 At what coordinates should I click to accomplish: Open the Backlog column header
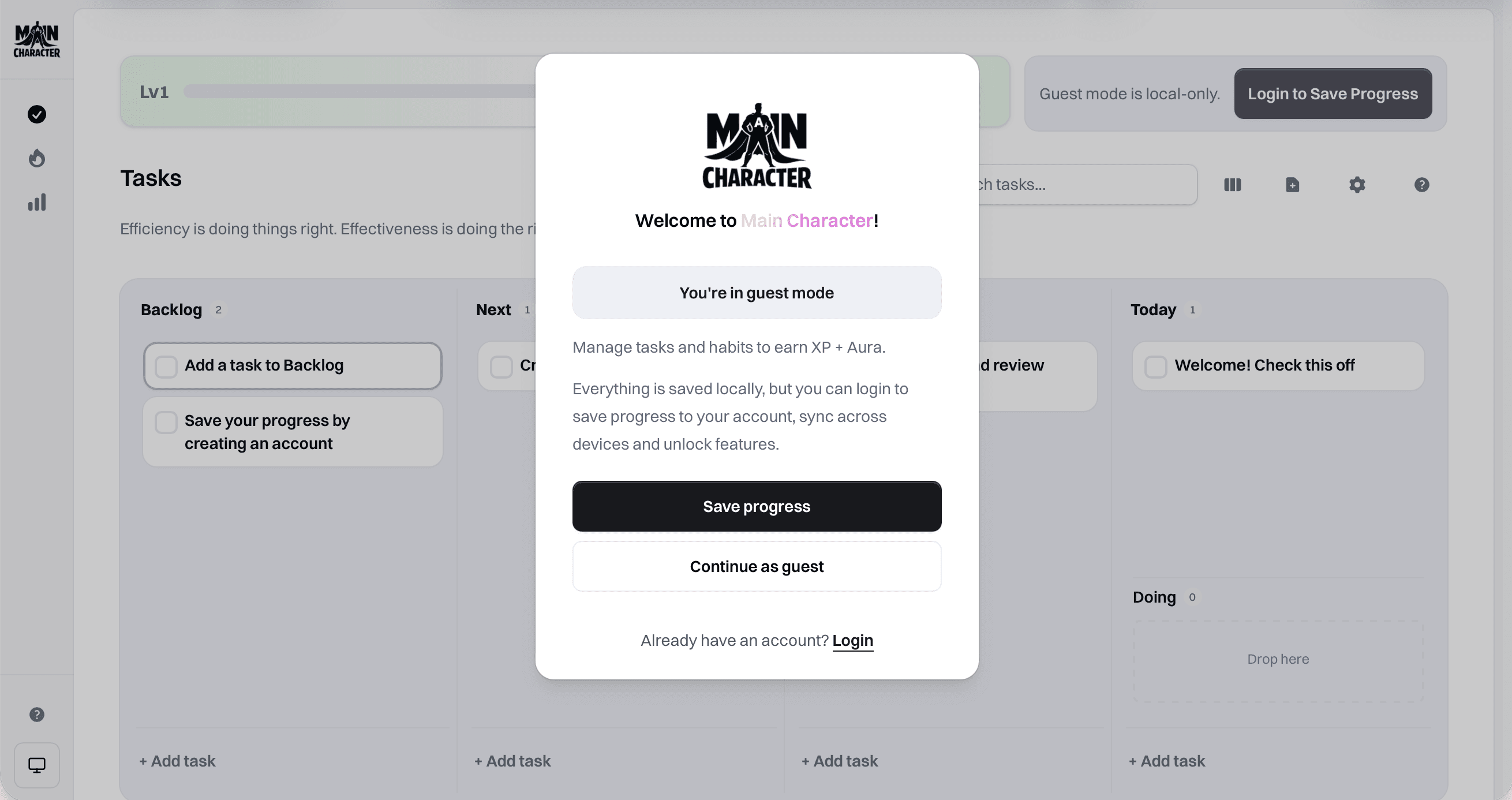click(171, 309)
